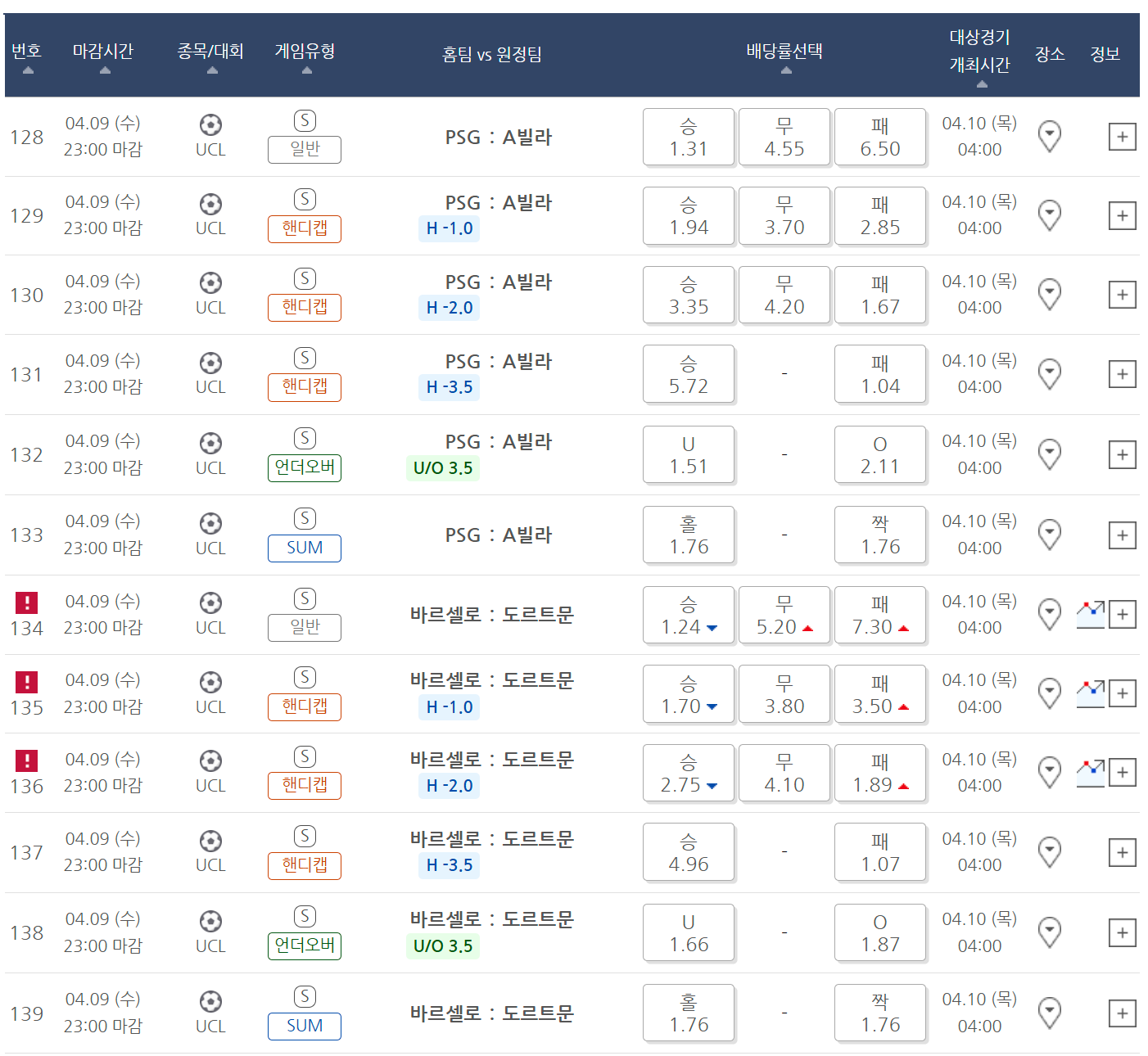Click H -3.5 handicap label in row 137

point(450,865)
